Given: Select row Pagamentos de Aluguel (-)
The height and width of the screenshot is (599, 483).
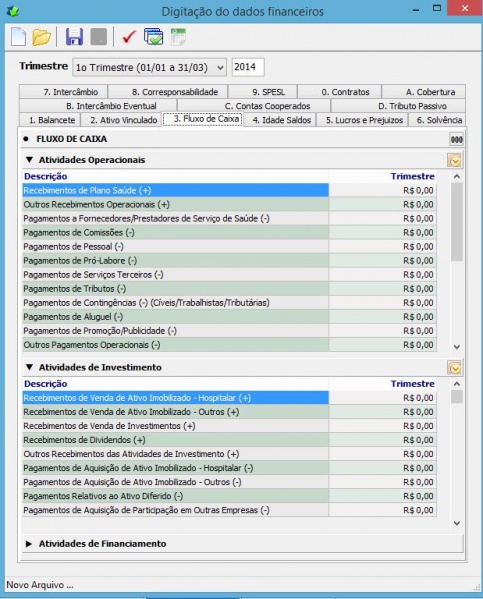Looking at the screenshot, I should 229,317.
